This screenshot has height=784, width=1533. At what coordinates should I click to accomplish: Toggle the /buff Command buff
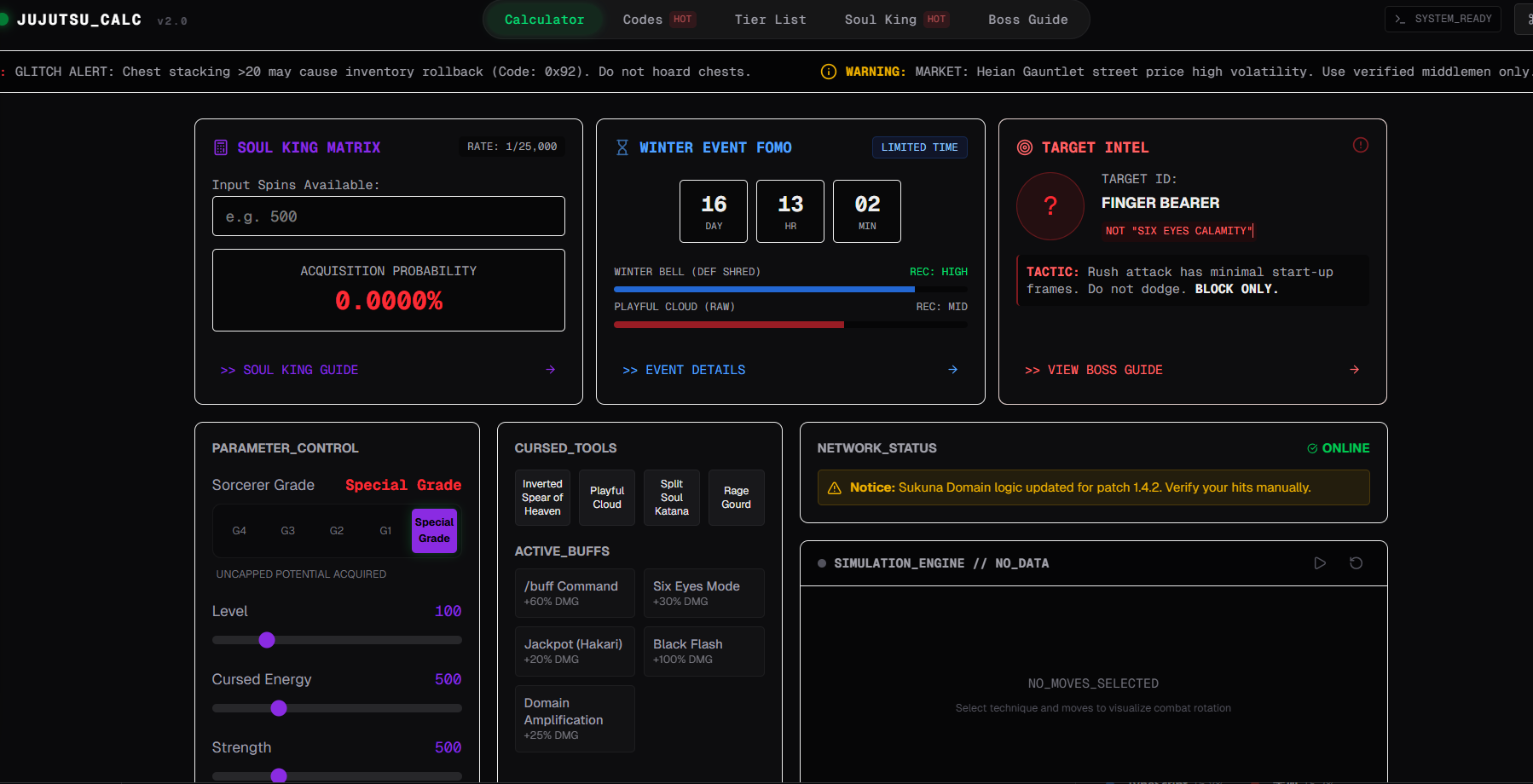coord(575,593)
